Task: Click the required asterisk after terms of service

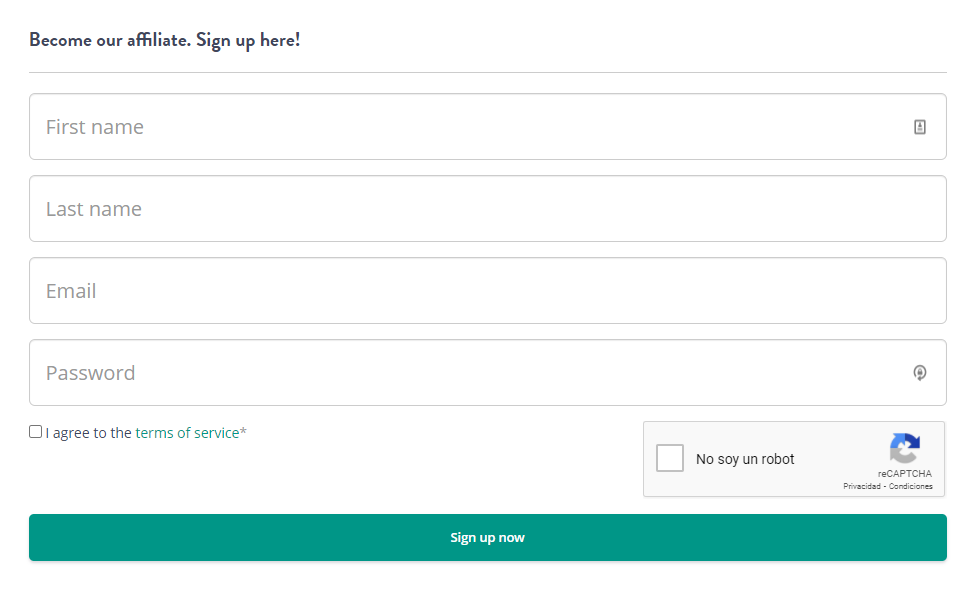Action: pyautogui.click(x=243, y=433)
